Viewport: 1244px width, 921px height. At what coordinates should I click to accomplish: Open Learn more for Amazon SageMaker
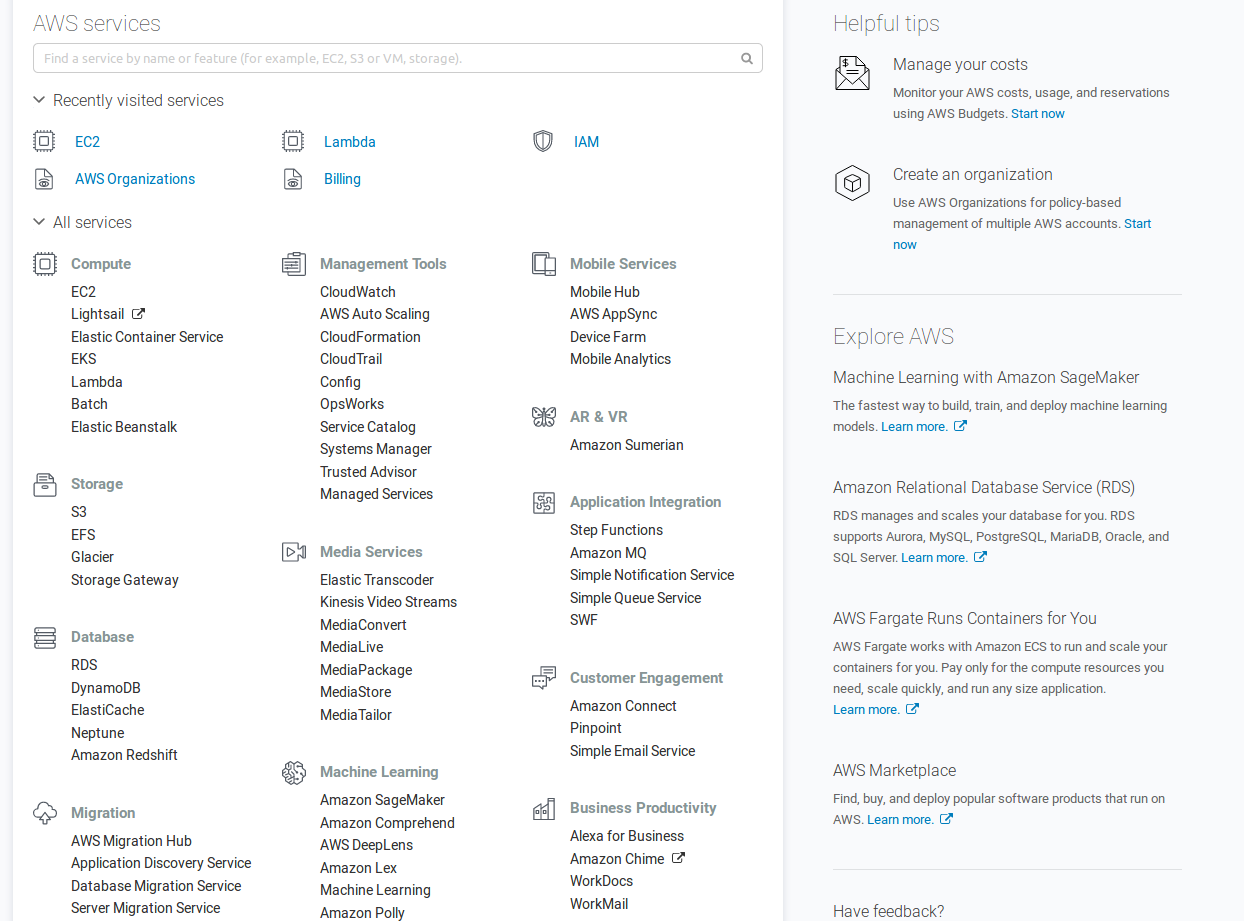914,427
